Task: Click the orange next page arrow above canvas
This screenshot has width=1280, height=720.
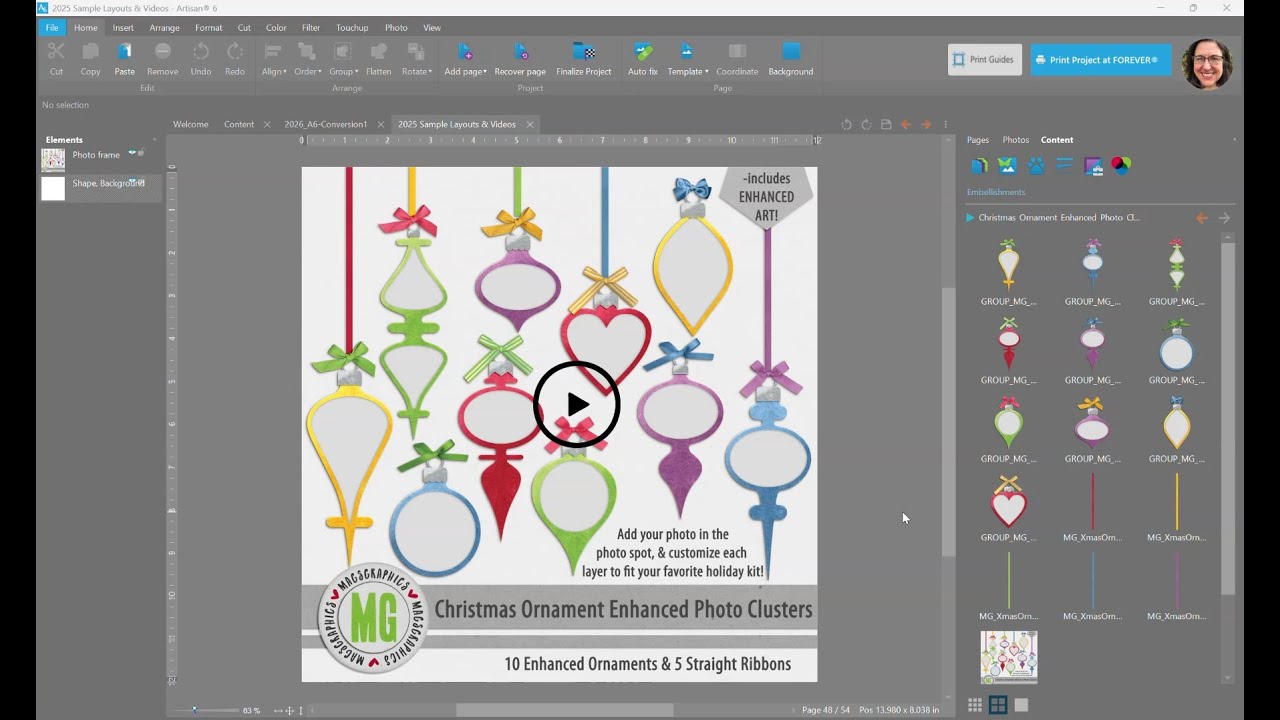Action: pos(926,125)
